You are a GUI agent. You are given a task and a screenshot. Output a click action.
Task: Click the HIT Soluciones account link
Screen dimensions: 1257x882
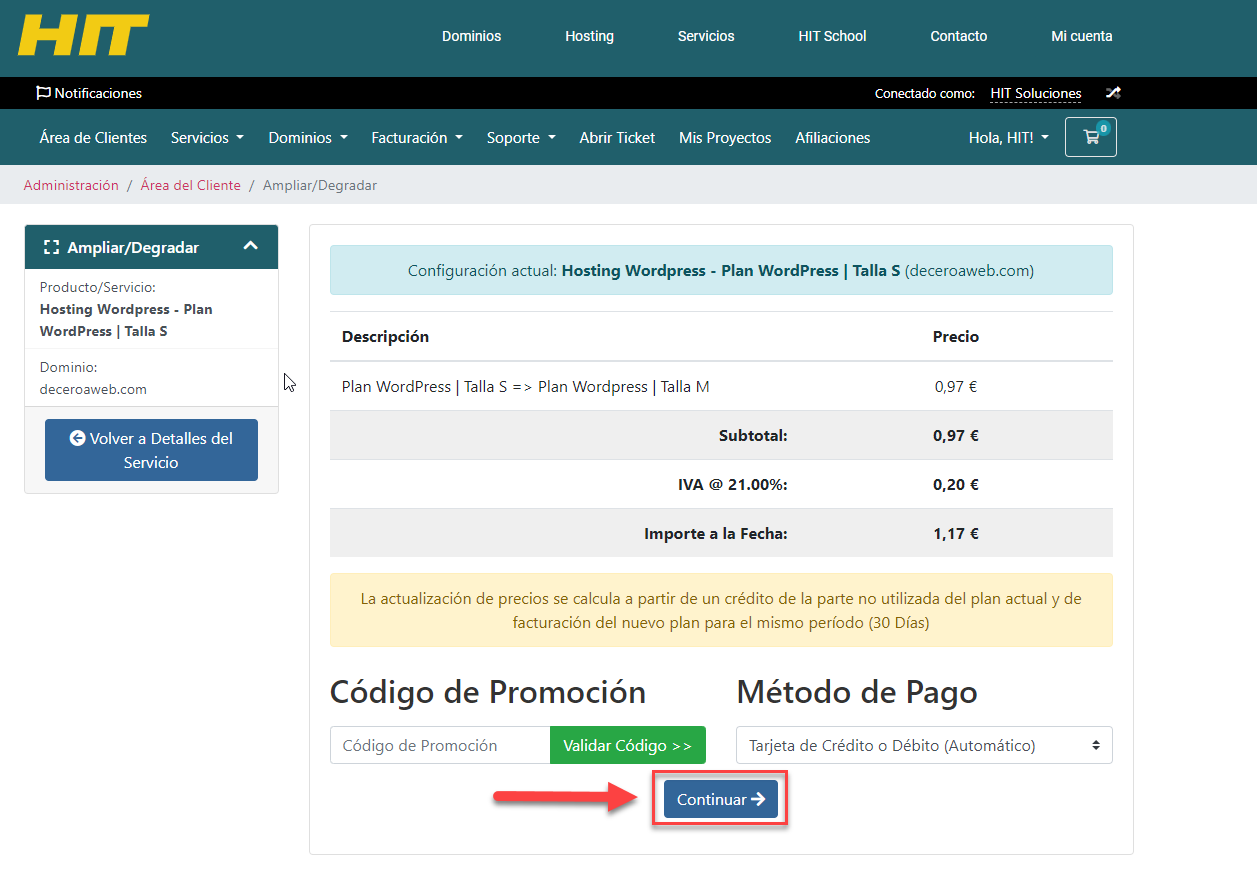1036,93
